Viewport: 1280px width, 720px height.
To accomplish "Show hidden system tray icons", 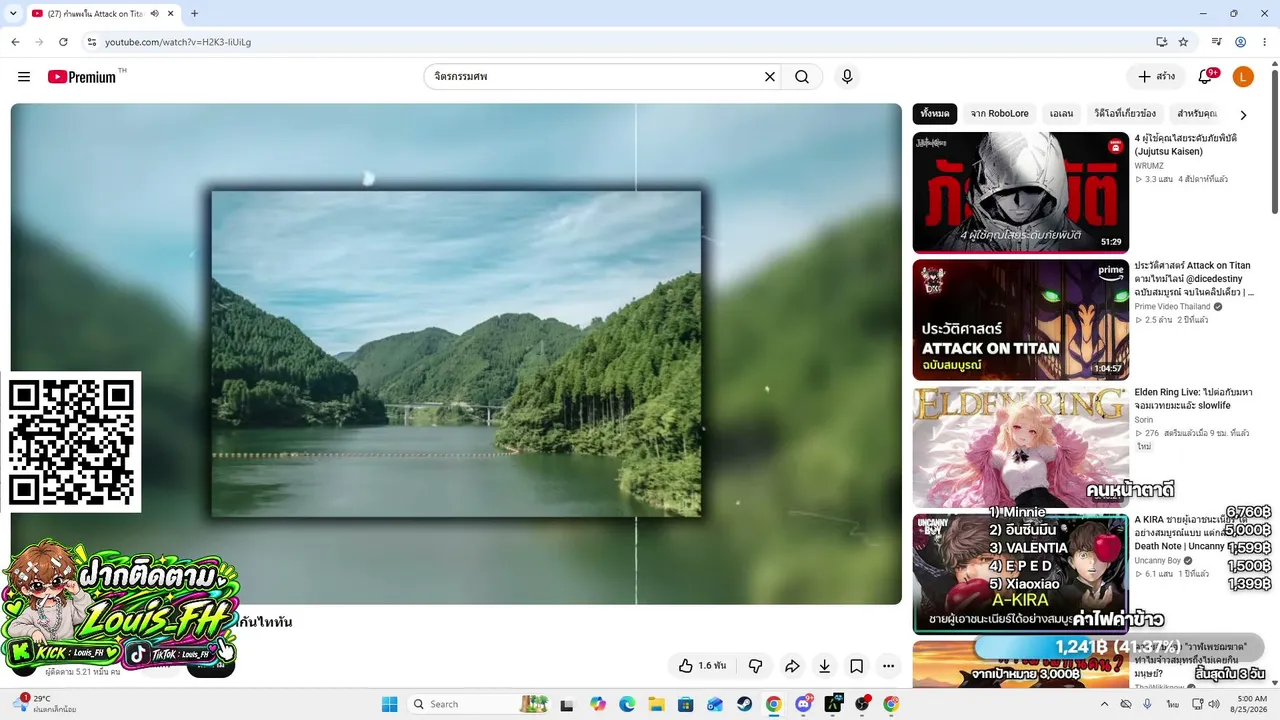I will tap(1104, 704).
